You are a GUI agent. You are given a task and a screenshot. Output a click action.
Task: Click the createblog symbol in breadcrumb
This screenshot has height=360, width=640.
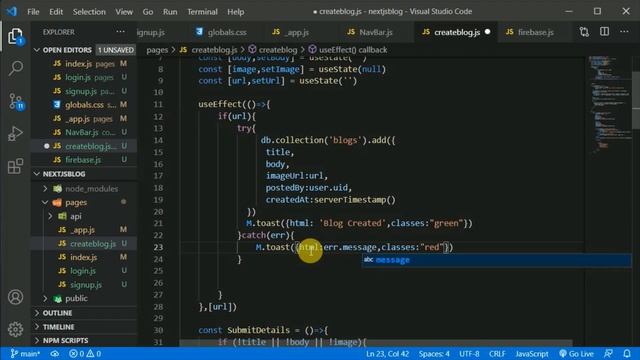[x=273, y=50]
